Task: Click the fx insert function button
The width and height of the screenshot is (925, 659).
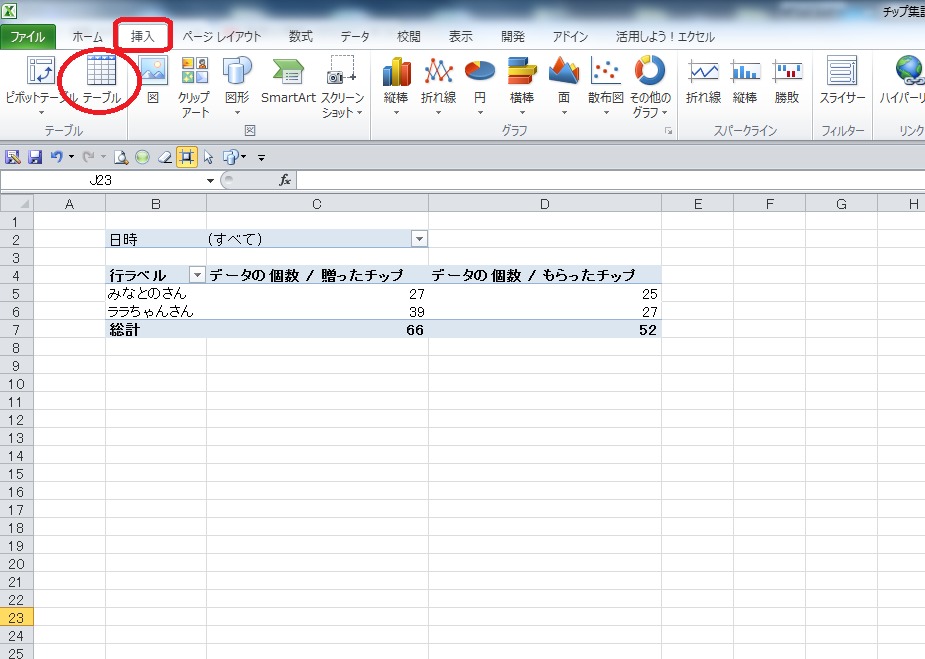Action: 285,181
